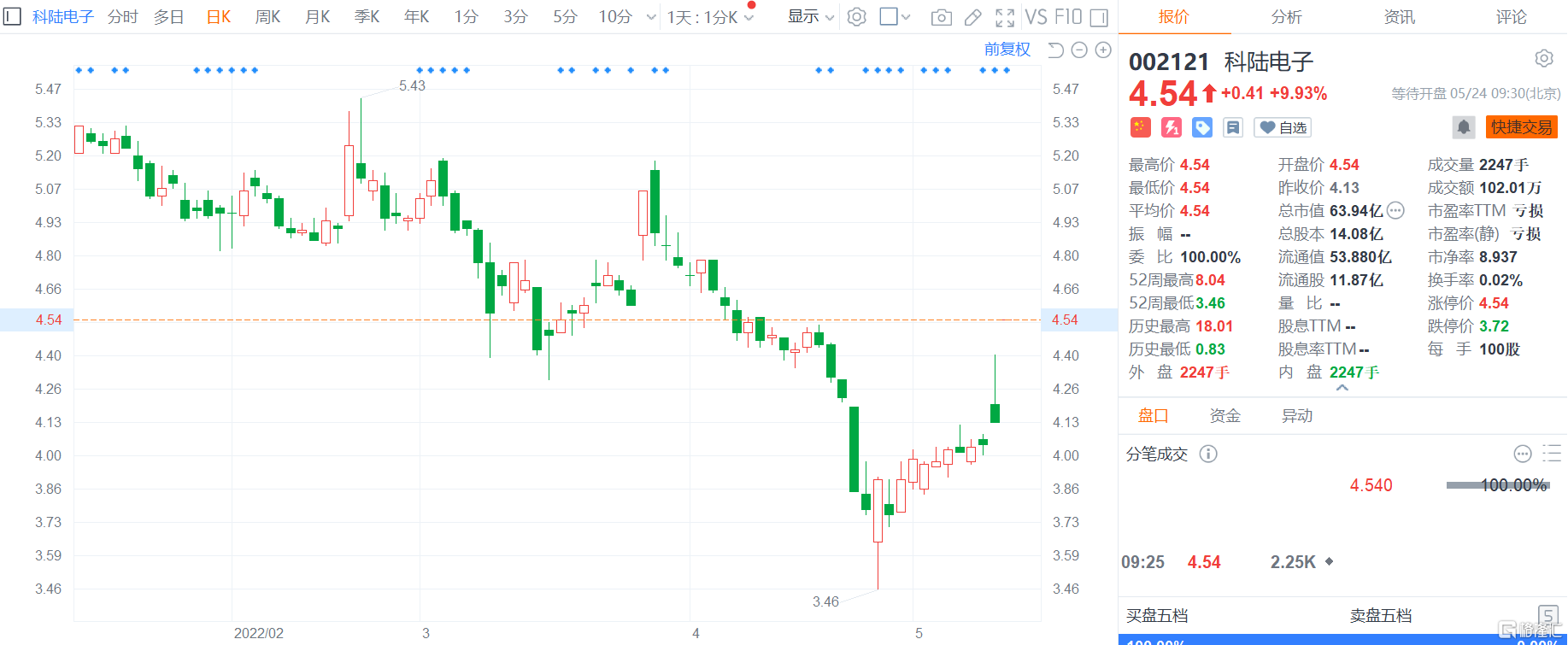Viewport: 1568px width, 645px height.
Task: Switch to the 分析 tab
Action: pos(1286,17)
